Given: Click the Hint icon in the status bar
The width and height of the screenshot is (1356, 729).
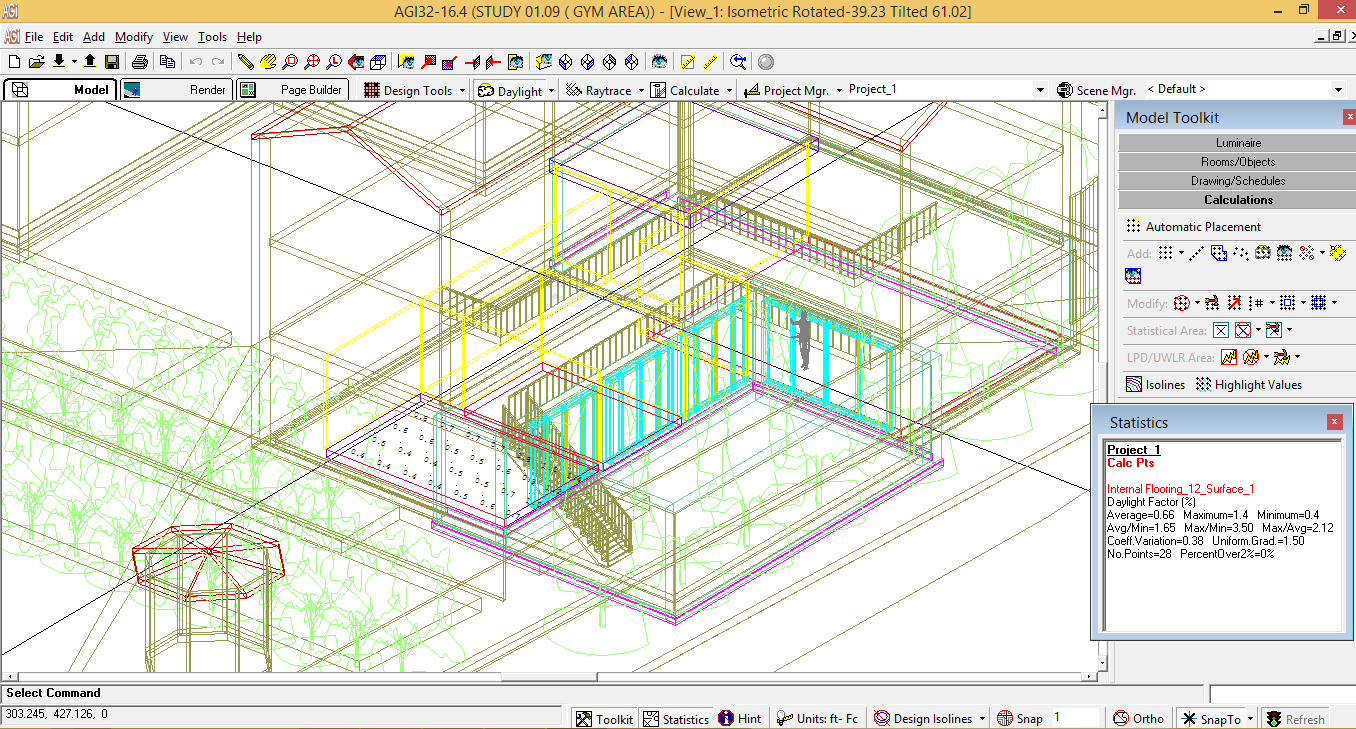Looking at the screenshot, I should click(741, 718).
